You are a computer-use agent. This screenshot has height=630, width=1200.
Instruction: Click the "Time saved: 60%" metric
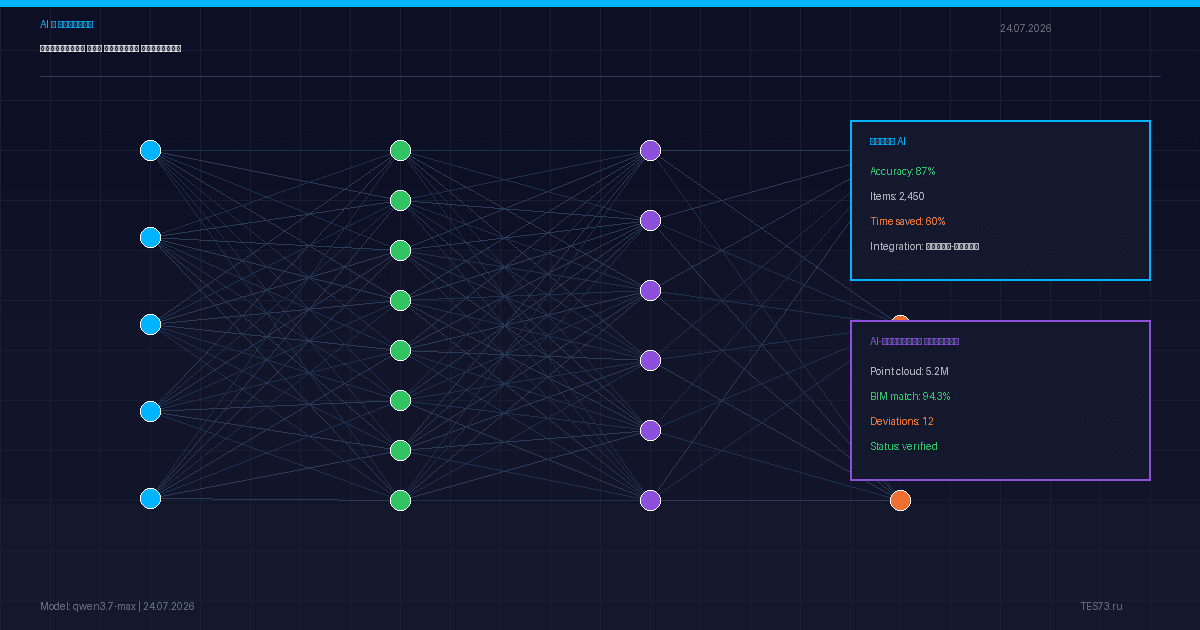[x=907, y=221]
